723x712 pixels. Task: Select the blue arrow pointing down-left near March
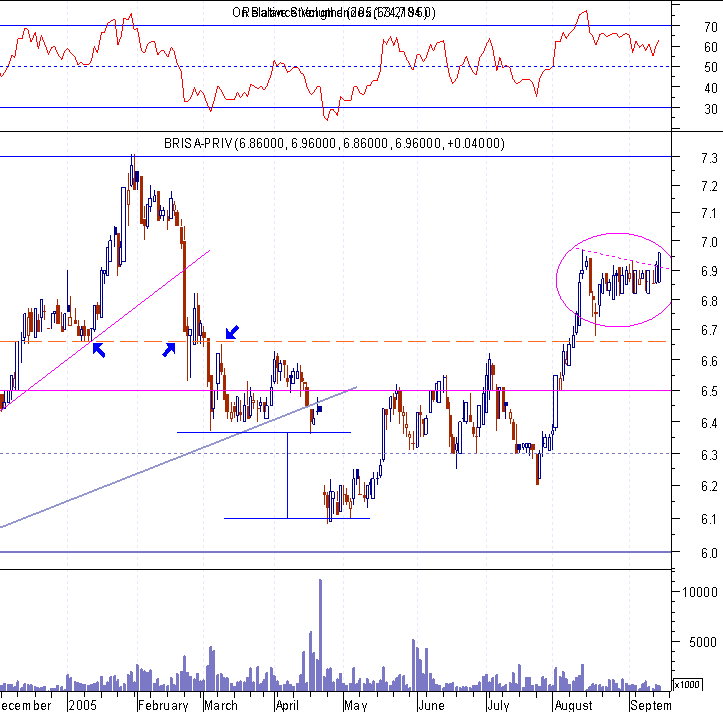point(232,332)
